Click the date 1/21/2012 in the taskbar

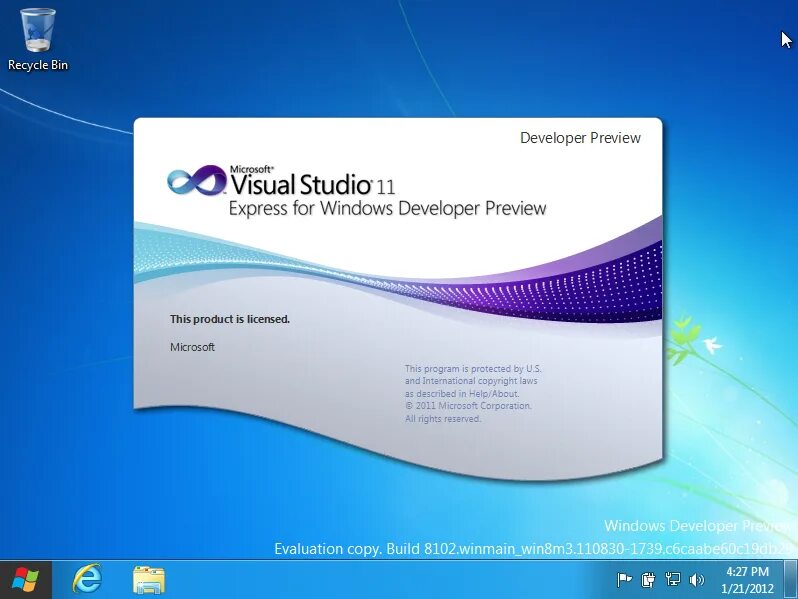pyautogui.click(x=747, y=589)
